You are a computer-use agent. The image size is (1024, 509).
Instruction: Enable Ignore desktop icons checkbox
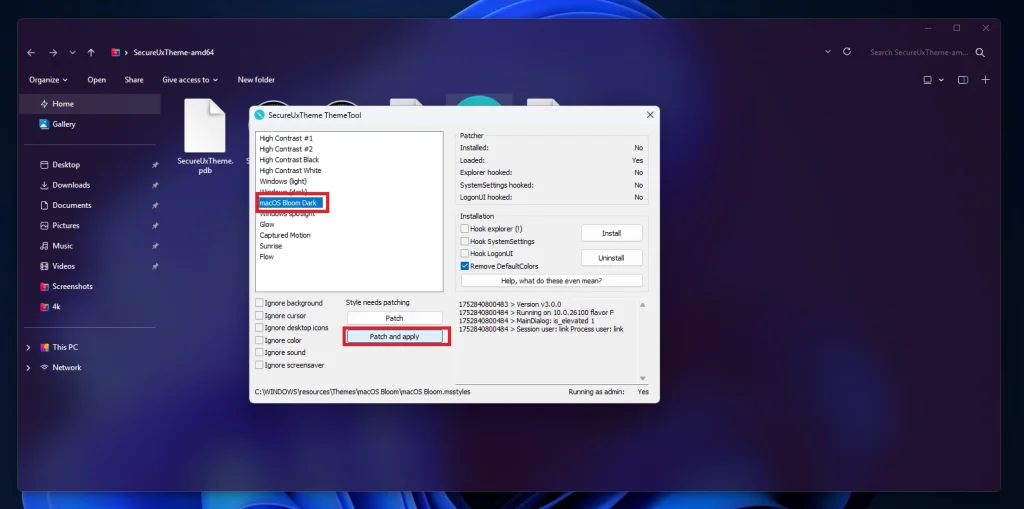(x=259, y=328)
